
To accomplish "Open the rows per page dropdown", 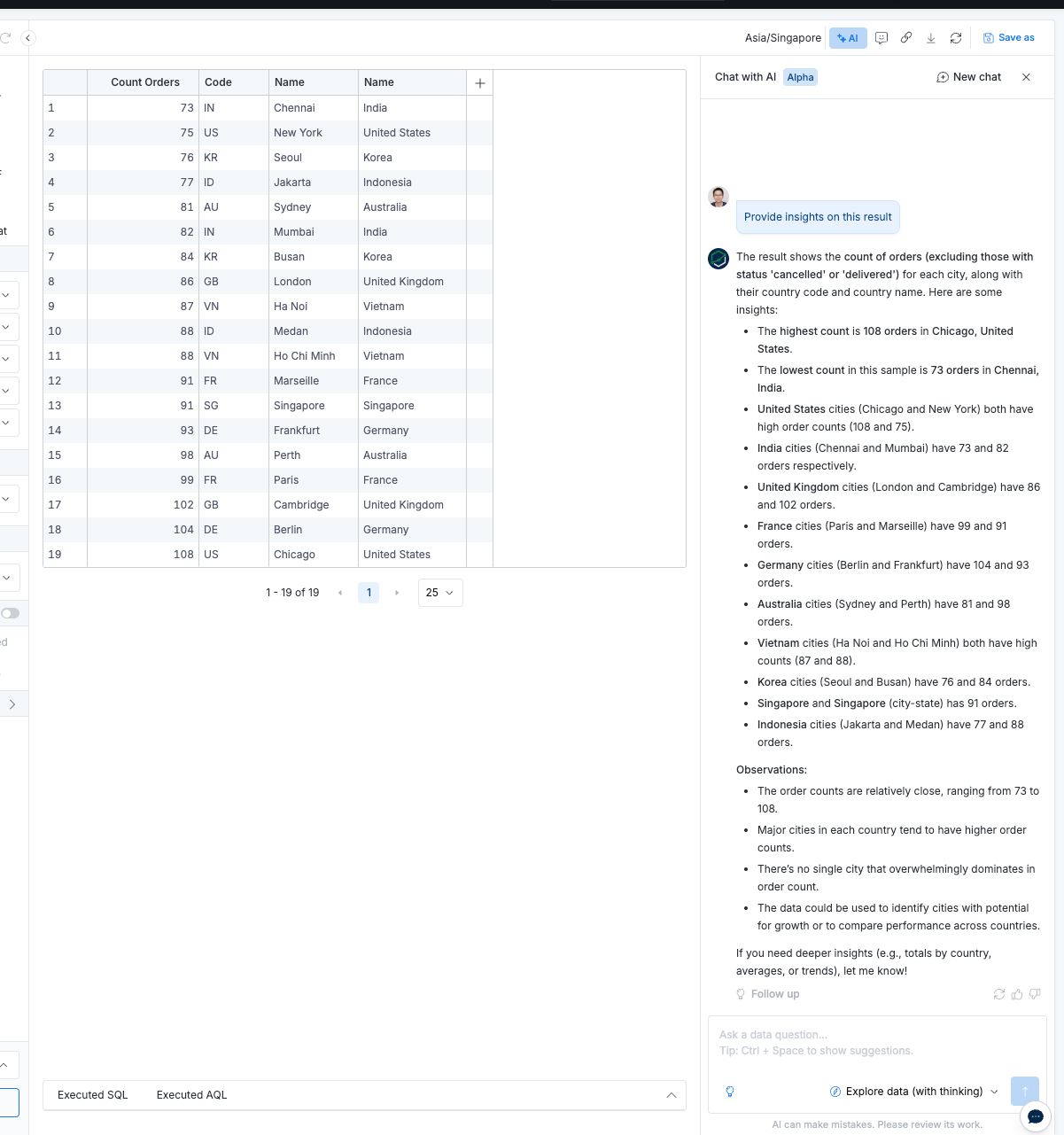I will pos(439,593).
